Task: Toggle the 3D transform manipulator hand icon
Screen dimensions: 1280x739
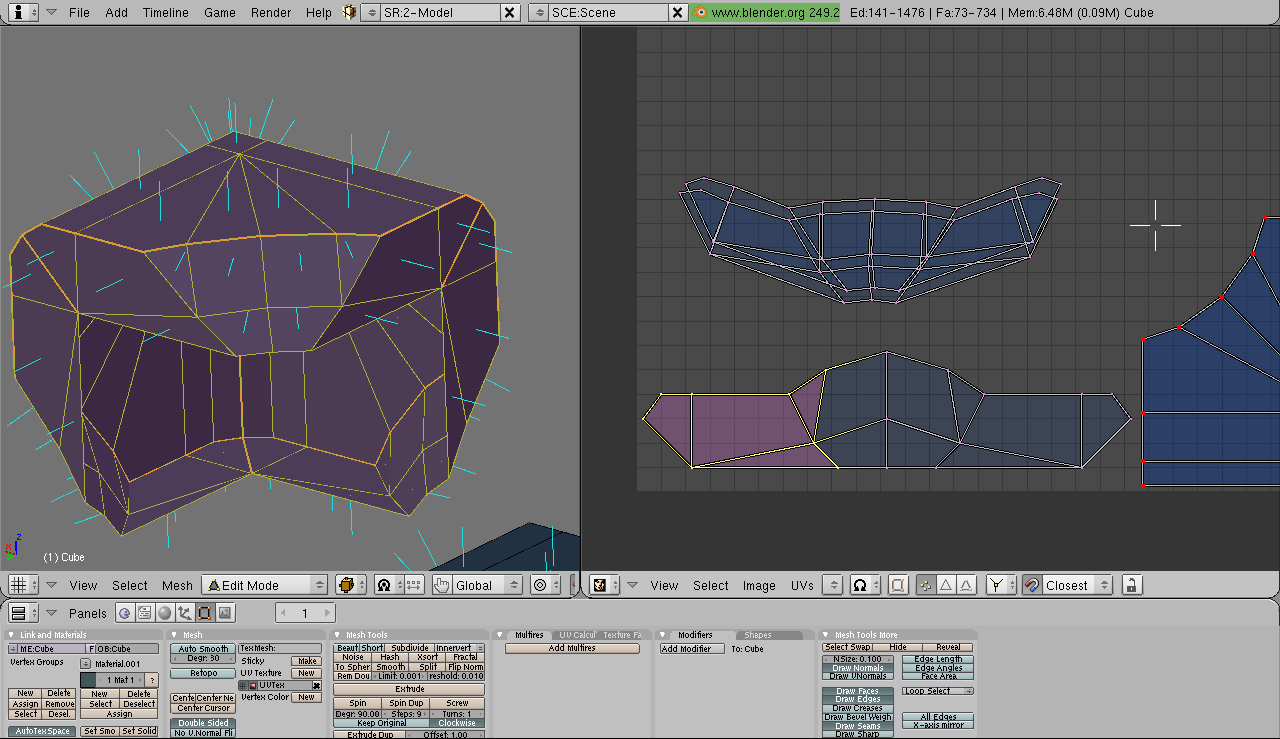Action: click(442, 585)
